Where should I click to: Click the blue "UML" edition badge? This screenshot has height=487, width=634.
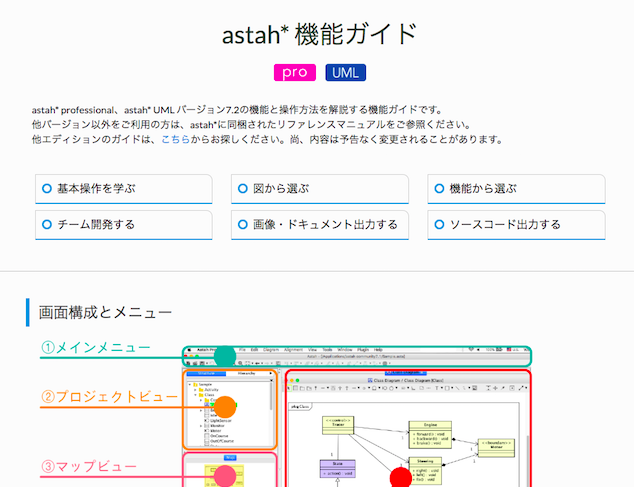click(345, 72)
